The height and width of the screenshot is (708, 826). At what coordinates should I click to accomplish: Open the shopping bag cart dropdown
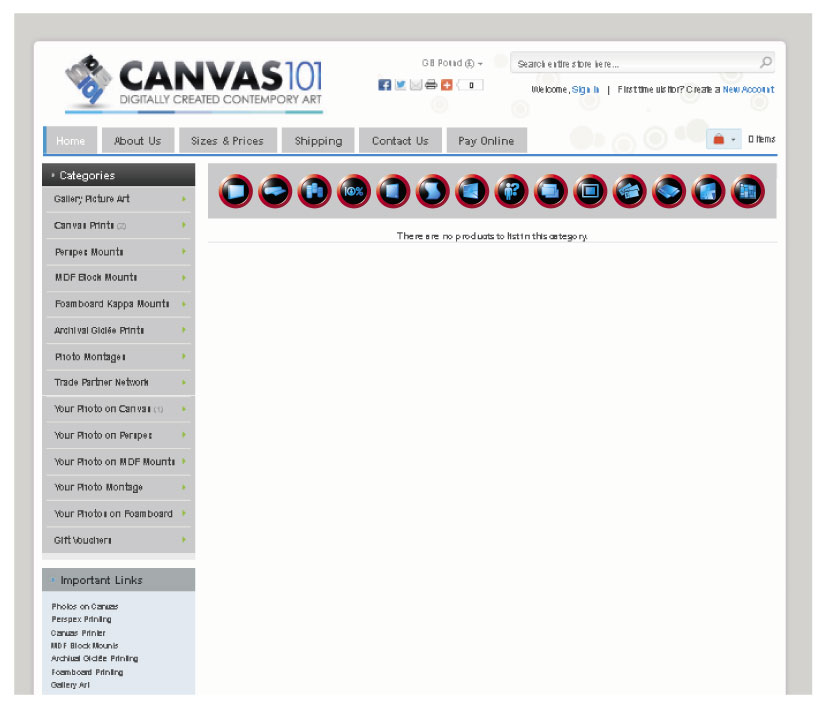coord(723,140)
